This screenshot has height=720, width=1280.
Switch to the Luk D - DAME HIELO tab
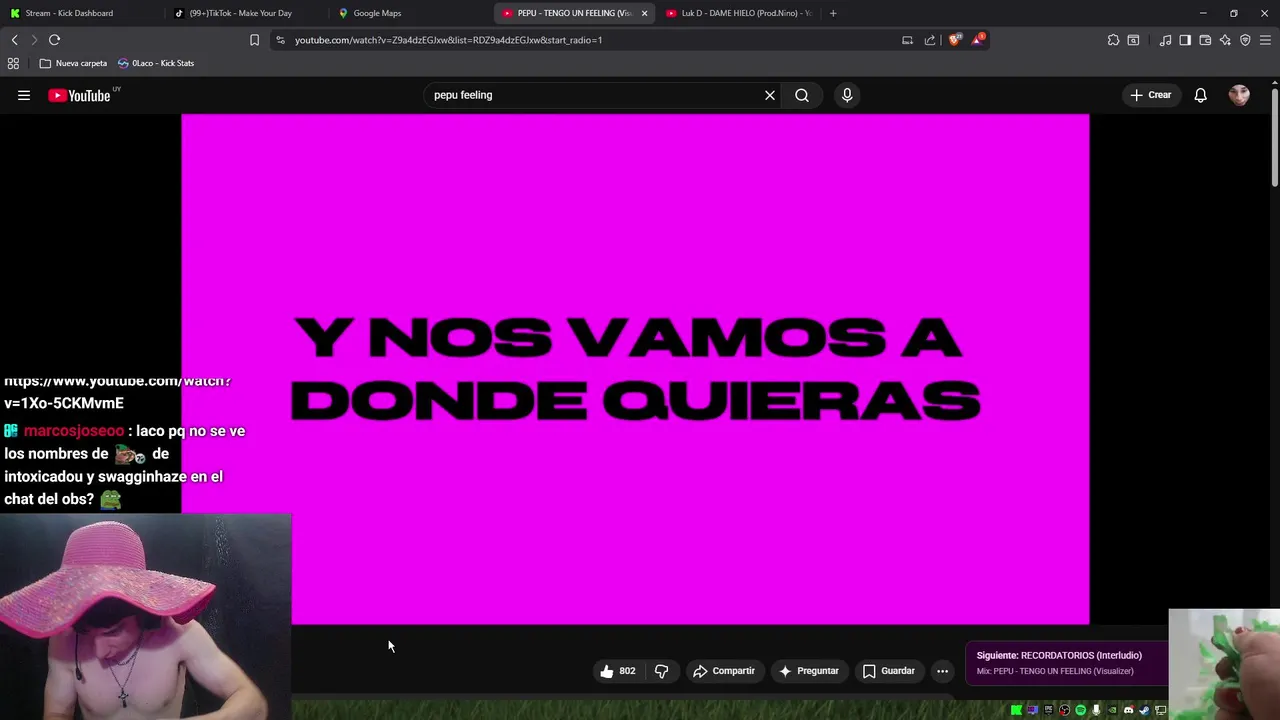(x=740, y=13)
